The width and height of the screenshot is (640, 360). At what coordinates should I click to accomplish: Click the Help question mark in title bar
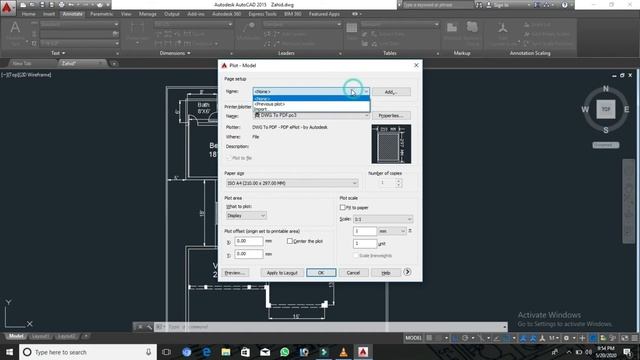click(564, 5)
